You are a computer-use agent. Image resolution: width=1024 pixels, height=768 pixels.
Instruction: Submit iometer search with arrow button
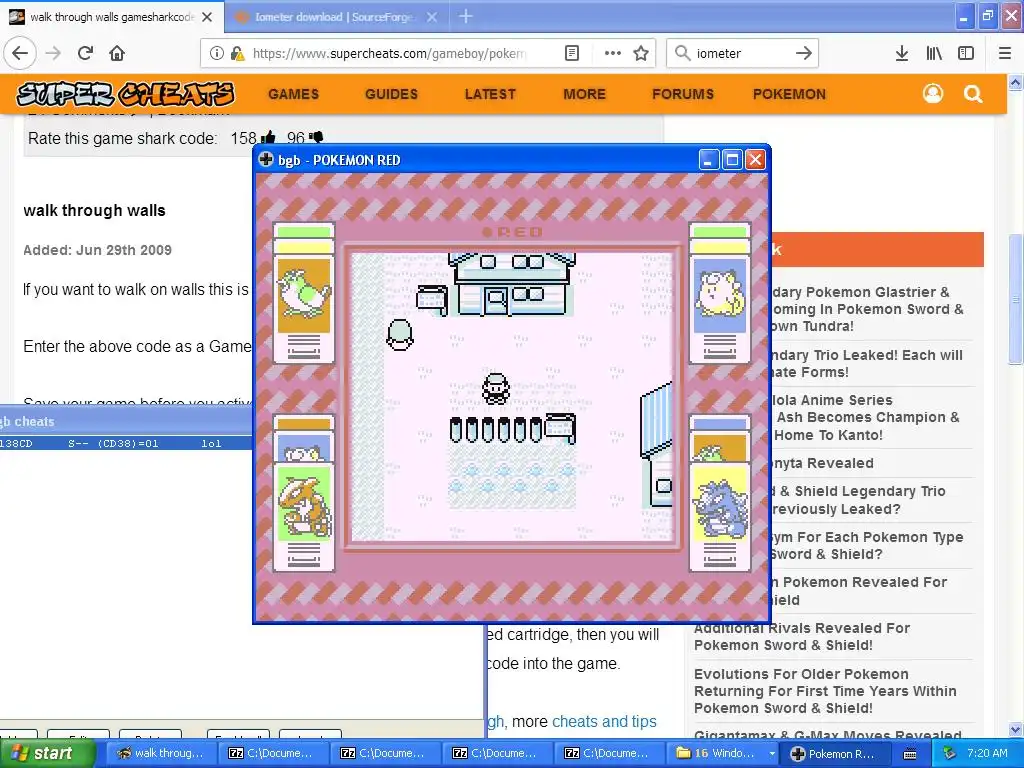tap(804, 53)
